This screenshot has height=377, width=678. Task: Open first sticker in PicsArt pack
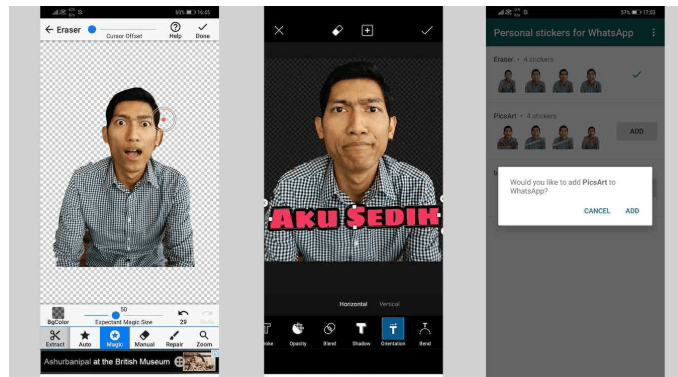507,137
